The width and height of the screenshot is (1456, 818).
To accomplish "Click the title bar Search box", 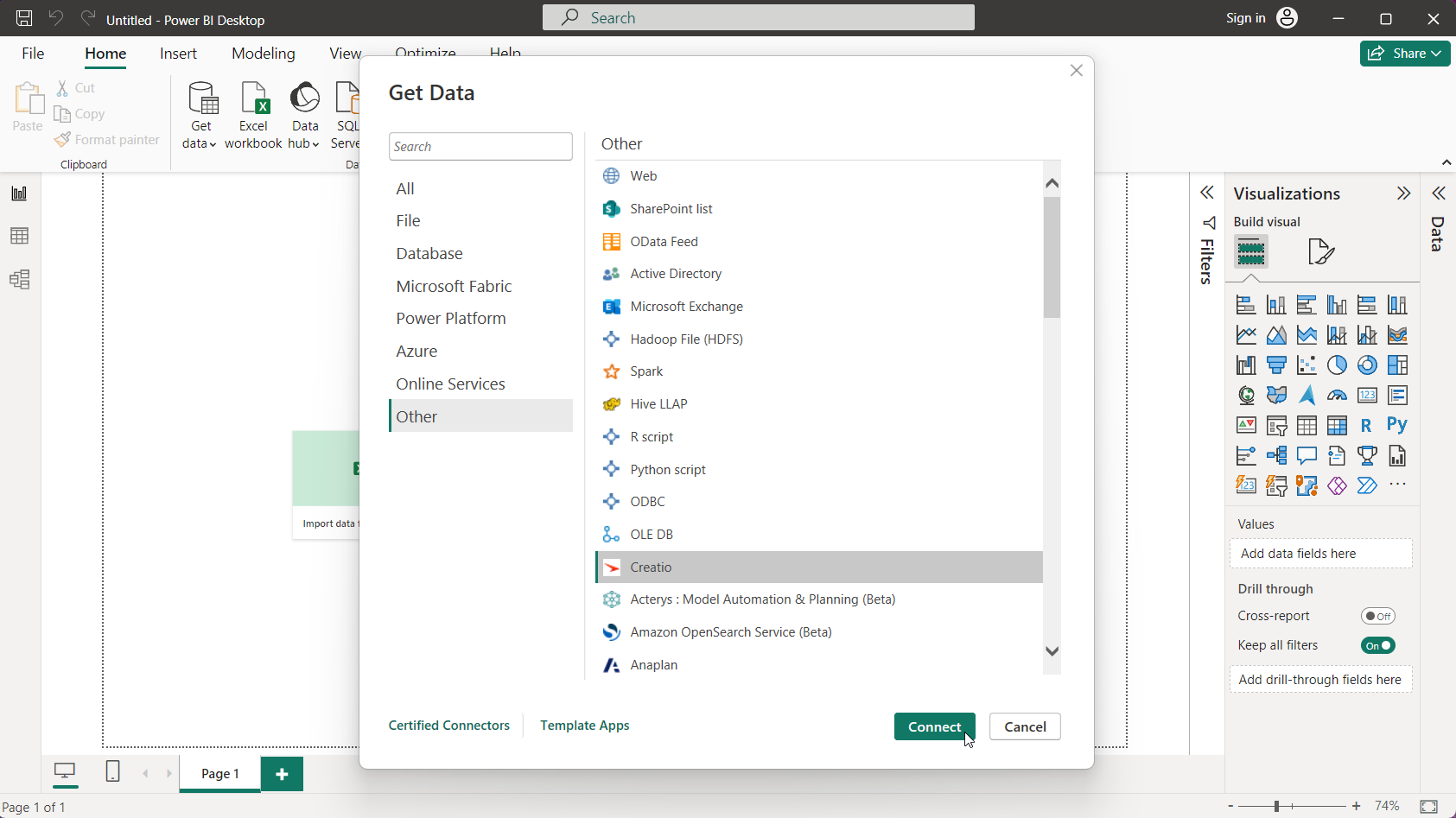I will tap(759, 17).
